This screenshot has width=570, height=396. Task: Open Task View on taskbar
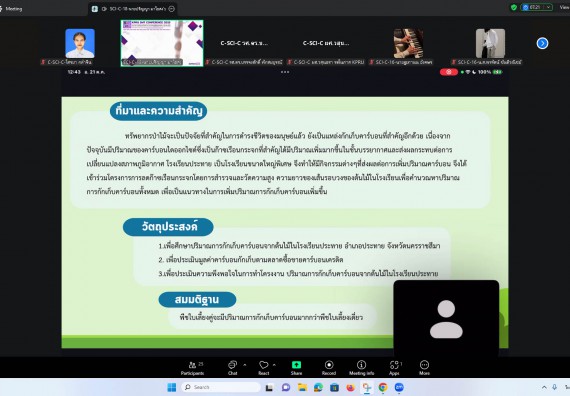(x=269, y=388)
